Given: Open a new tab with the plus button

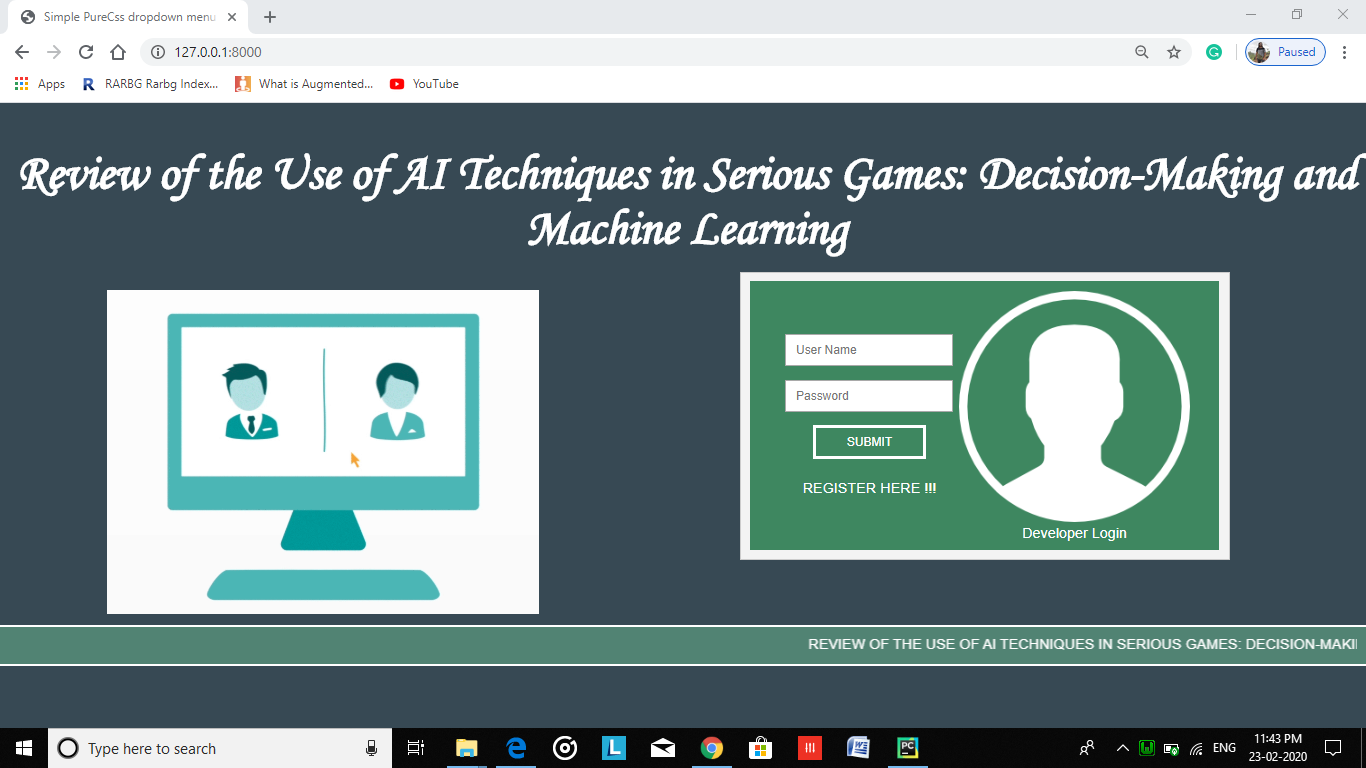Looking at the screenshot, I should (270, 17).
